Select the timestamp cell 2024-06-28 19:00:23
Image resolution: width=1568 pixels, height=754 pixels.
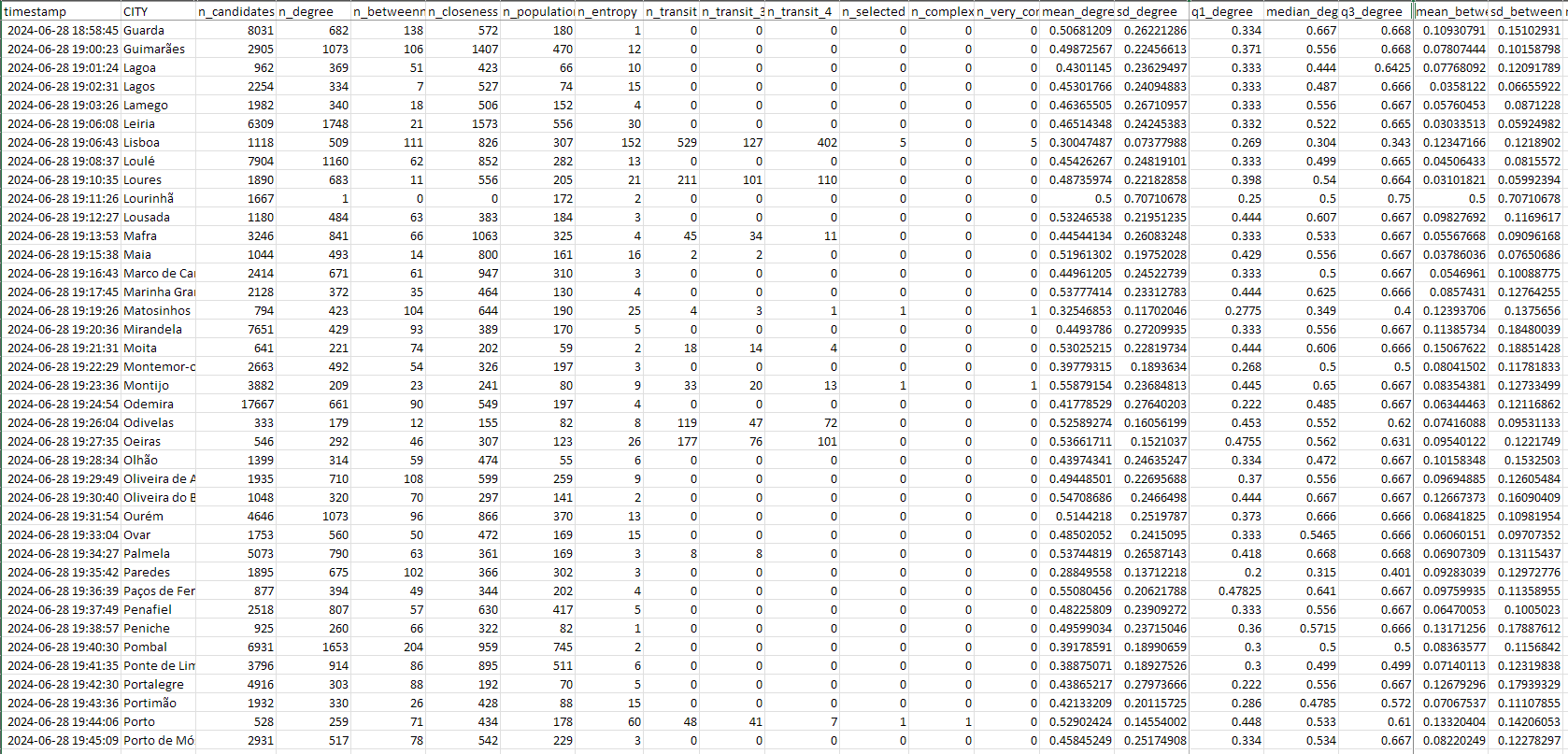click(x=61, y=50)
